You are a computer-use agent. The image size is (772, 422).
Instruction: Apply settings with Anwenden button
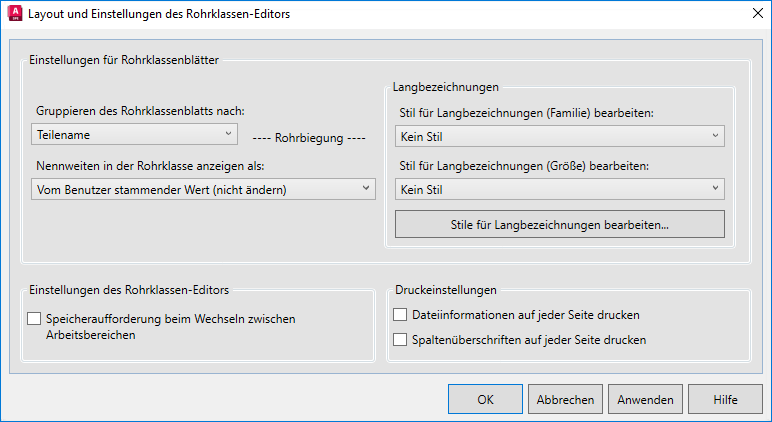[x=645, y=399]
